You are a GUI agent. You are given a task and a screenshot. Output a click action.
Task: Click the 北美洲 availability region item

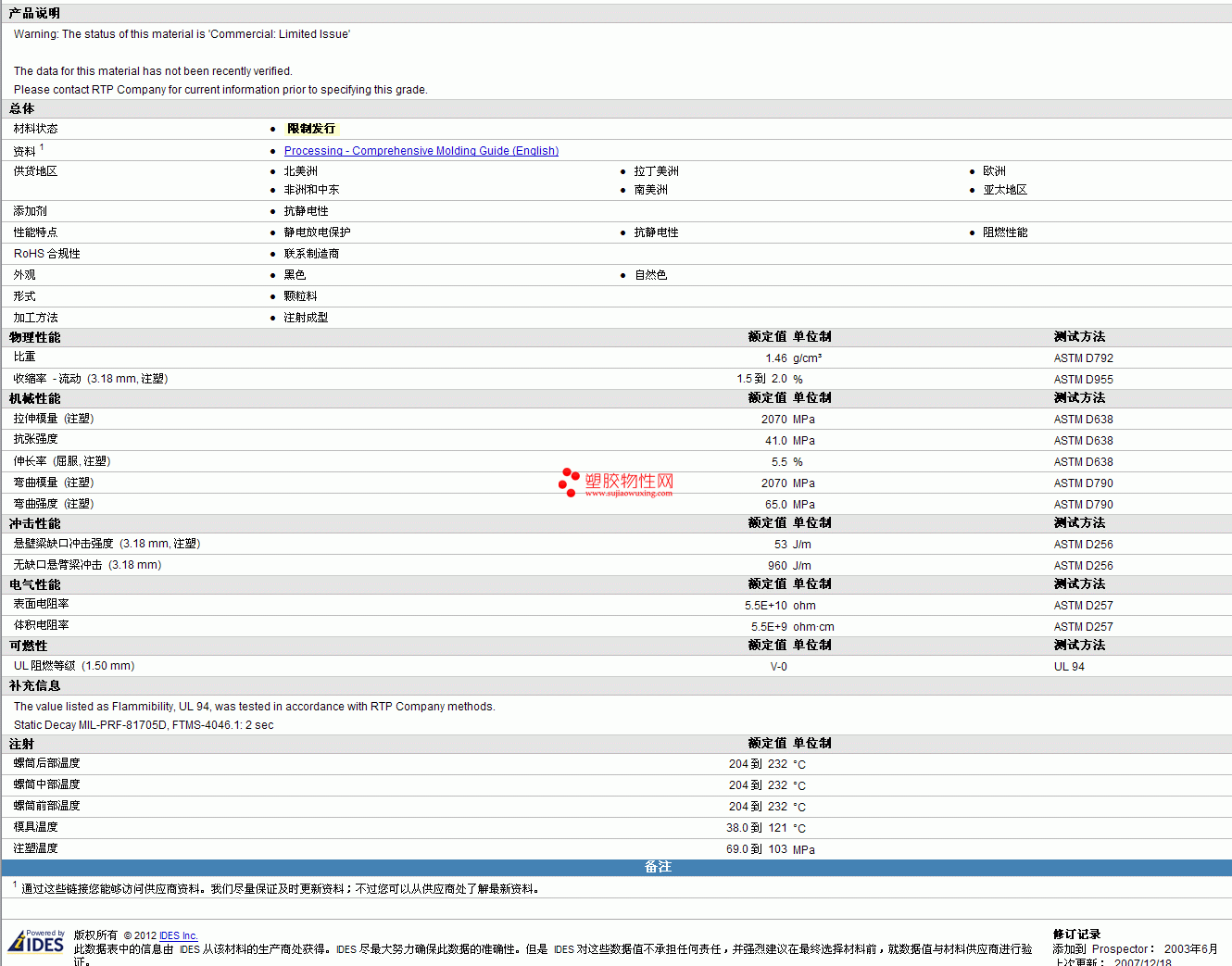click(300, 171)
